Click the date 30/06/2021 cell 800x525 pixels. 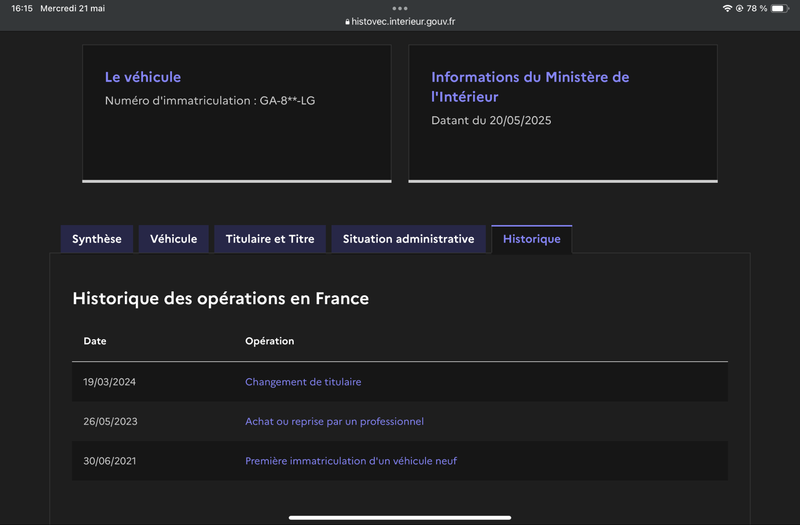pos(110,461)
